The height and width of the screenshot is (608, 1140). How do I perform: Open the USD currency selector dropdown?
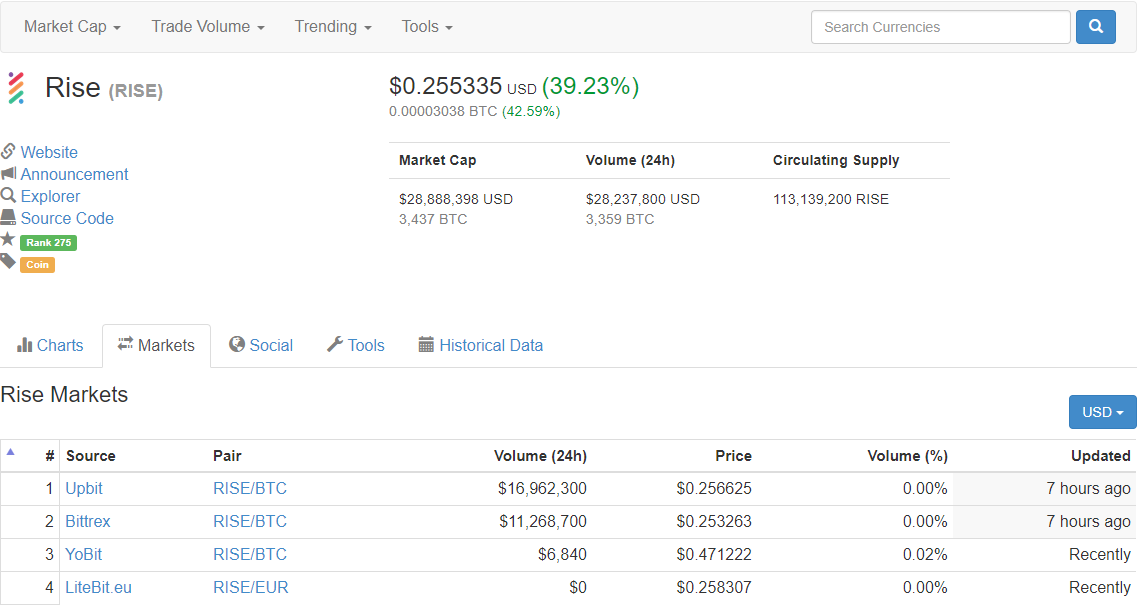click(1102, 412)
